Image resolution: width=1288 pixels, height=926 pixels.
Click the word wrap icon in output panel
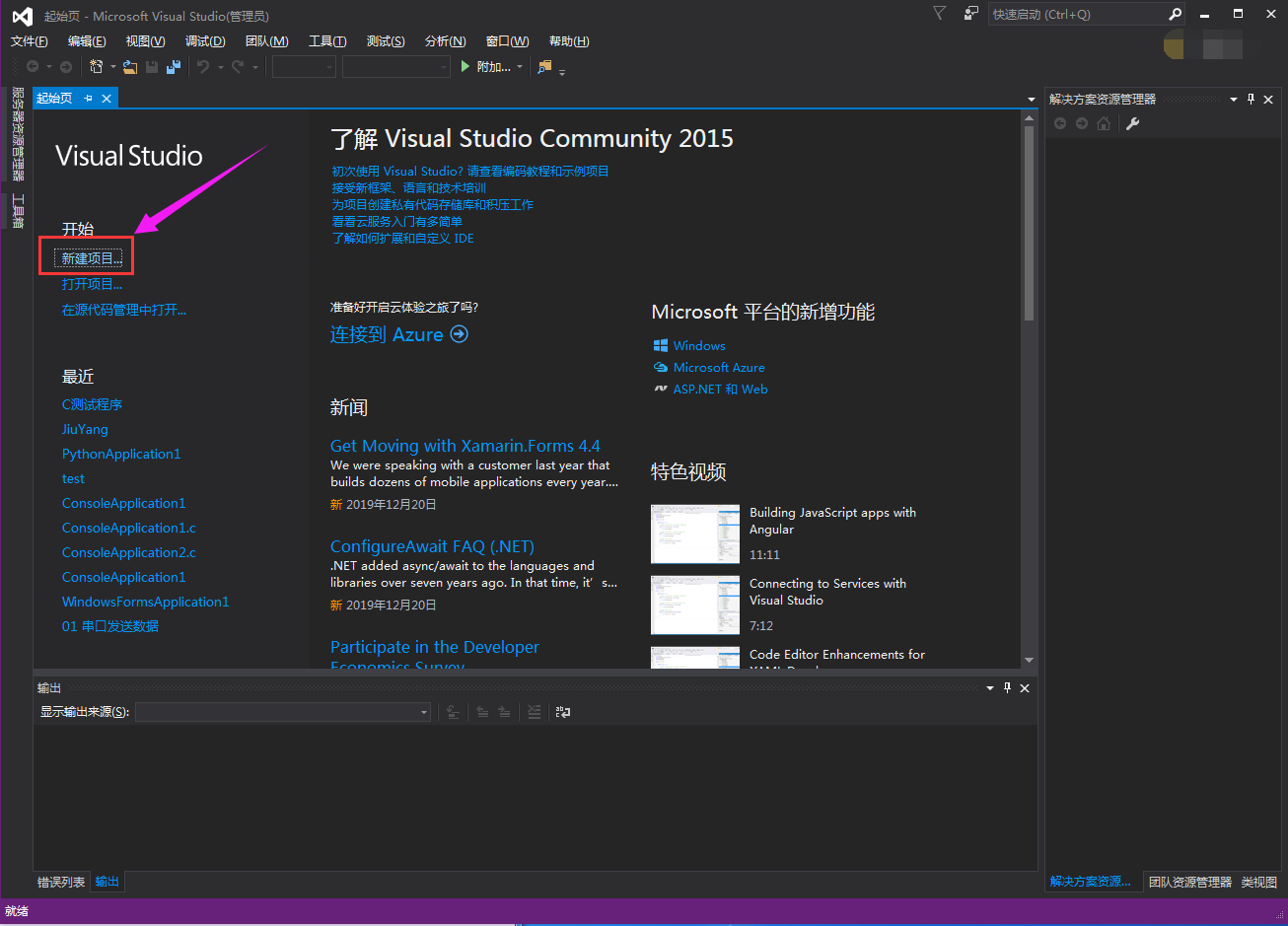[x=563, y=712]
